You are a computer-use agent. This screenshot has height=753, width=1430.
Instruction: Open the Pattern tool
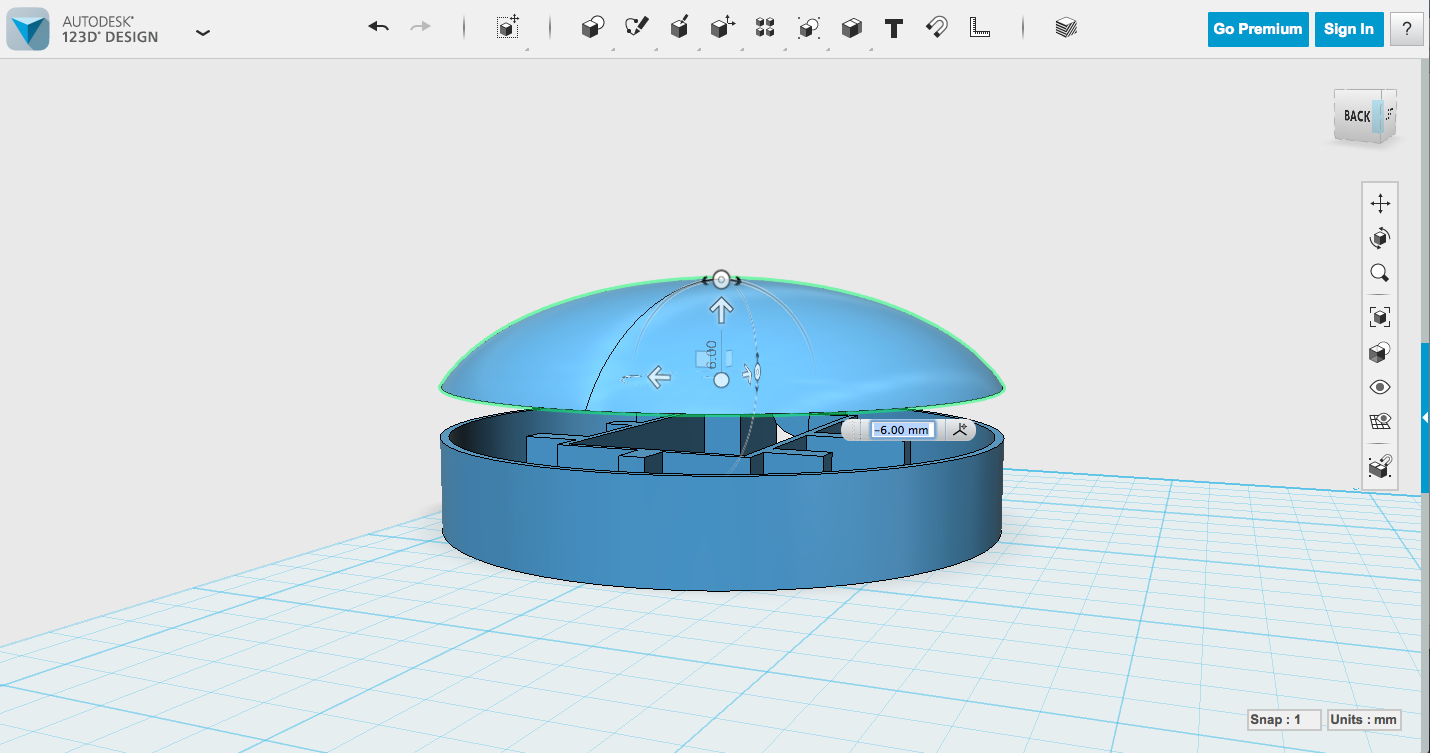tap(764, 27)
